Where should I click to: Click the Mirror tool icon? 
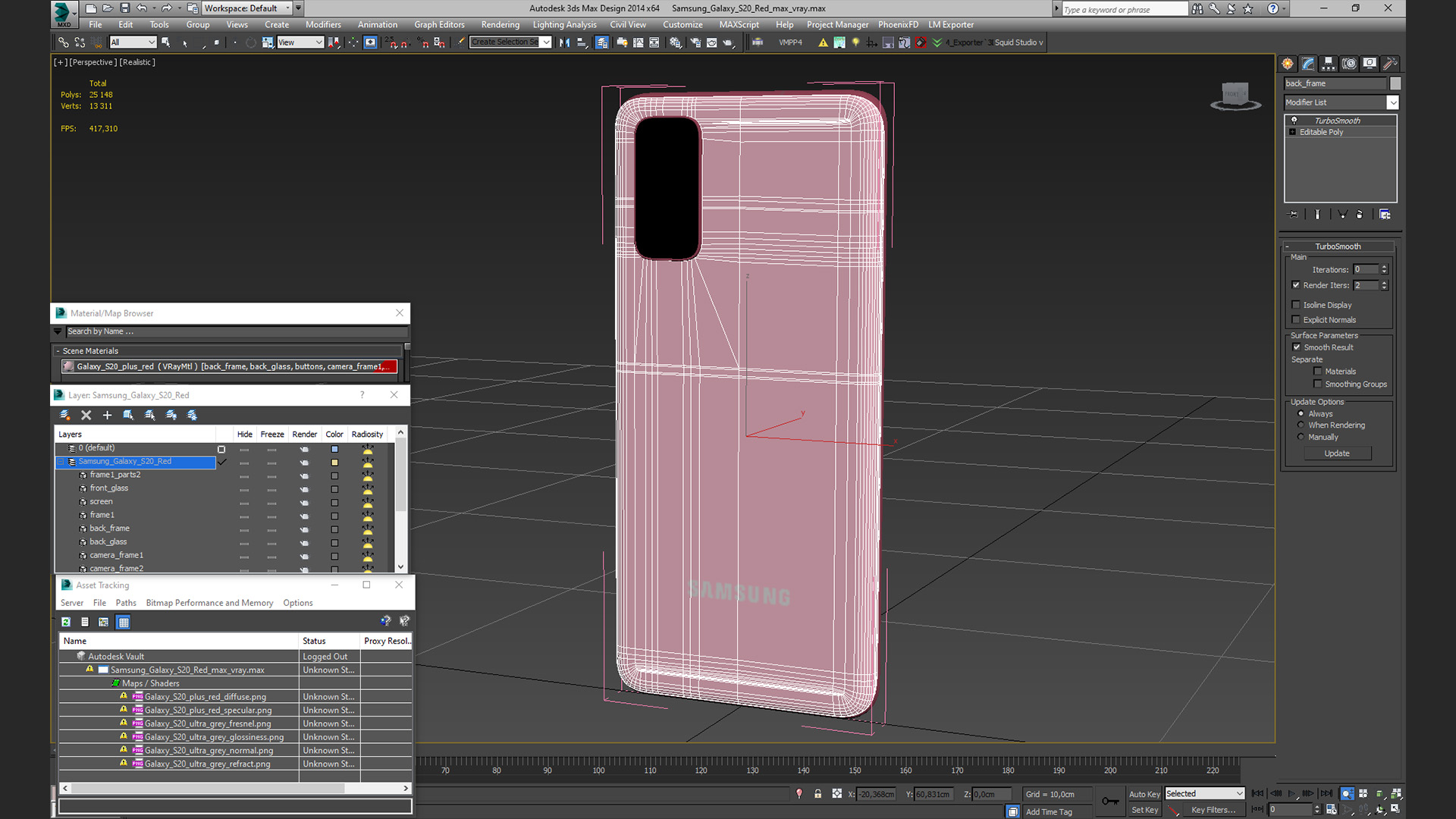click(x=564, y=42)
